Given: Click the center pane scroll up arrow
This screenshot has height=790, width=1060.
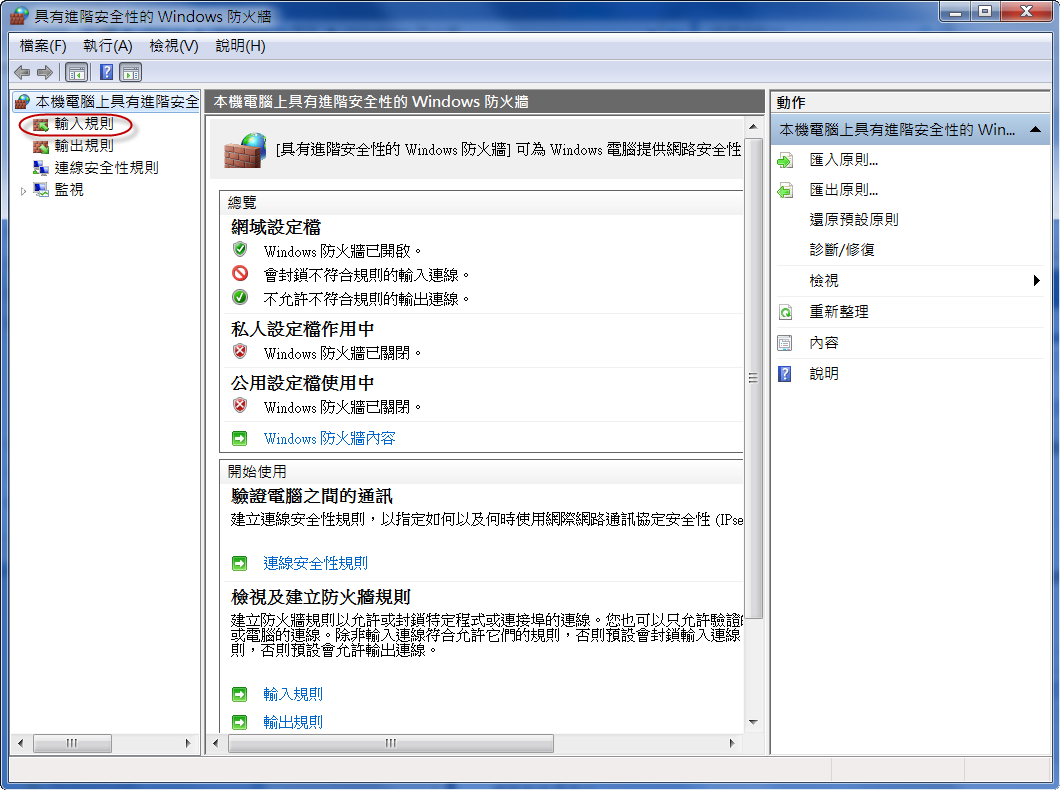Looking at the screenshot, I should [x=753, y=127].
